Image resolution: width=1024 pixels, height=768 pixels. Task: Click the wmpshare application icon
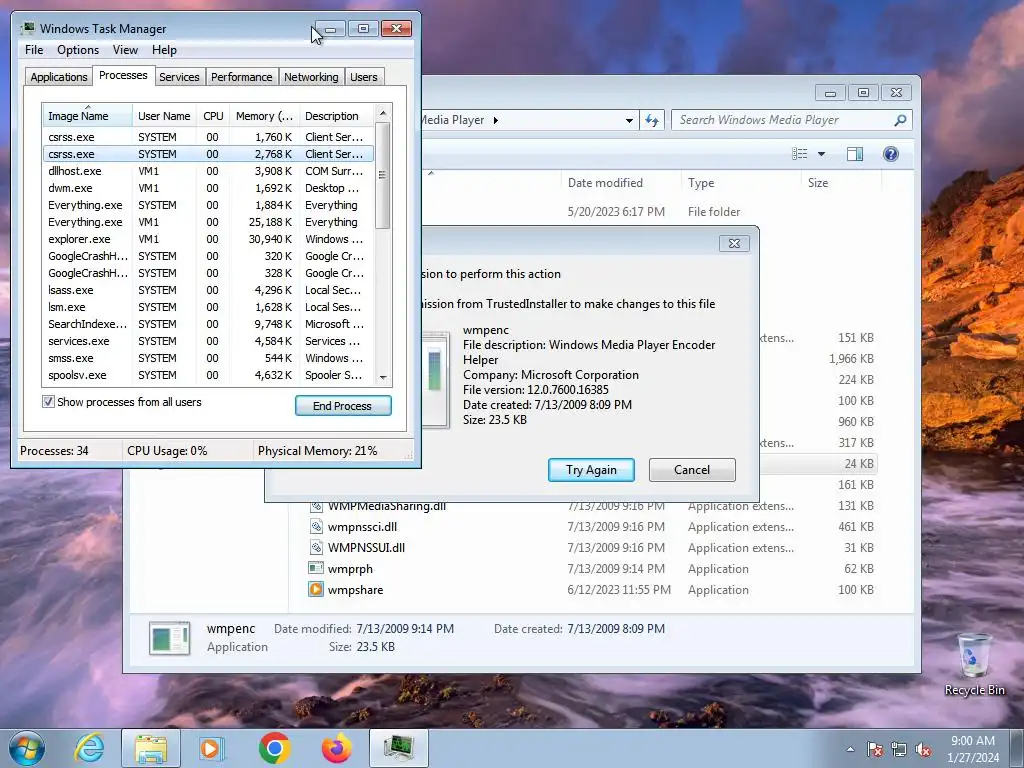(315, 589)
